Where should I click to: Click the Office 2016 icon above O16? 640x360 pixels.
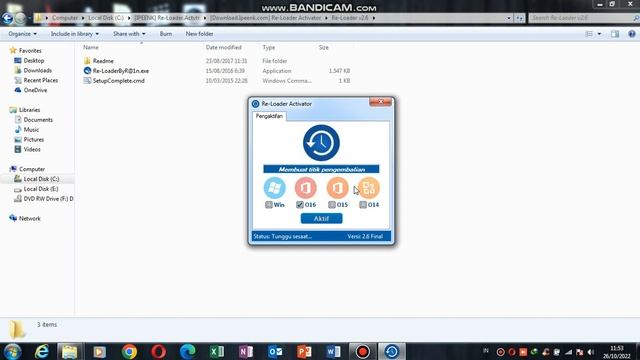click(306, 188)
